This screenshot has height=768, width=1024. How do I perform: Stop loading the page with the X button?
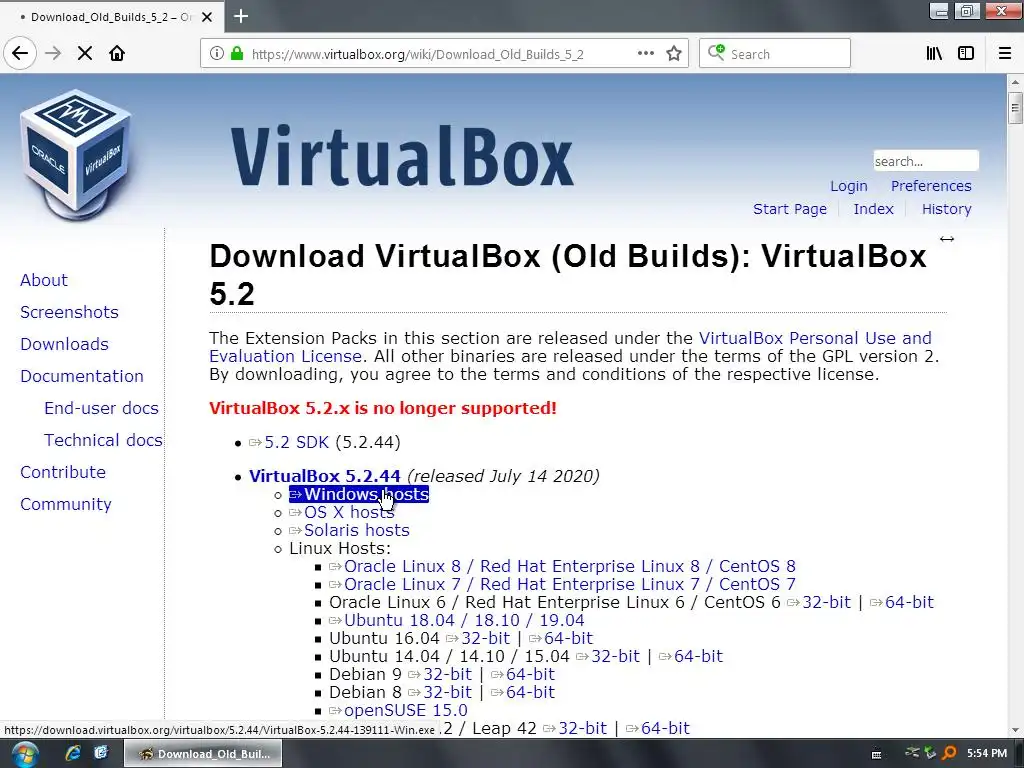pyautogui.click(x=85, y=53)
